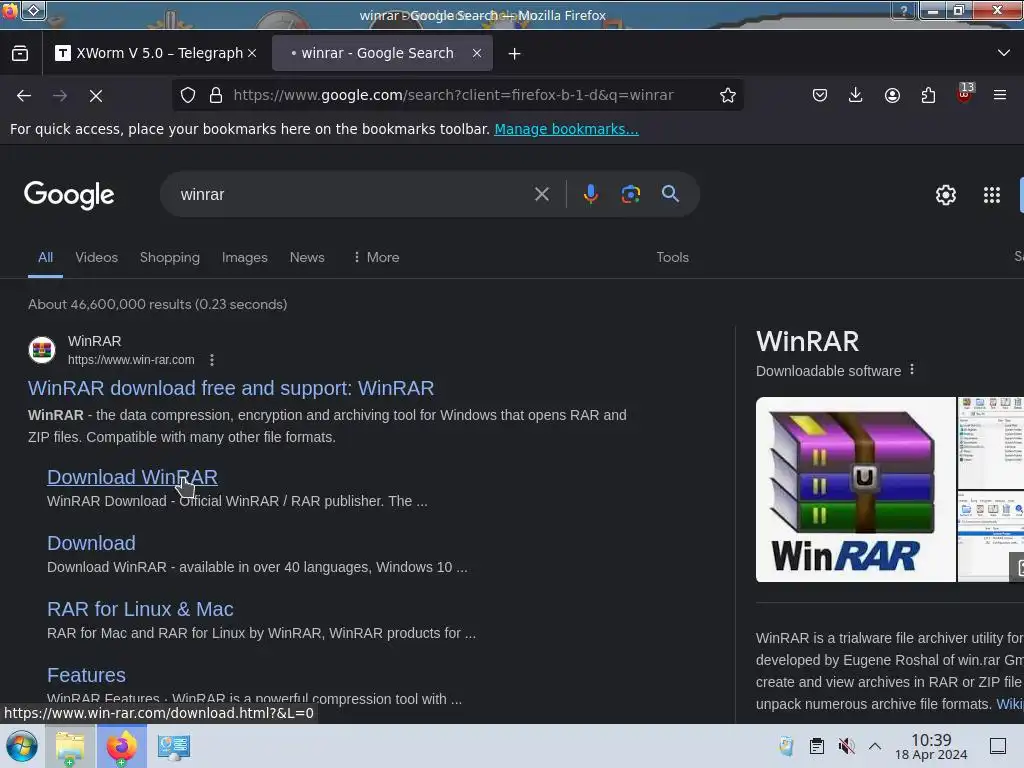This screenshot has height=768, width=1024.
Task: Open Wikipedia link in knowledge panel
Action: 1010,704
